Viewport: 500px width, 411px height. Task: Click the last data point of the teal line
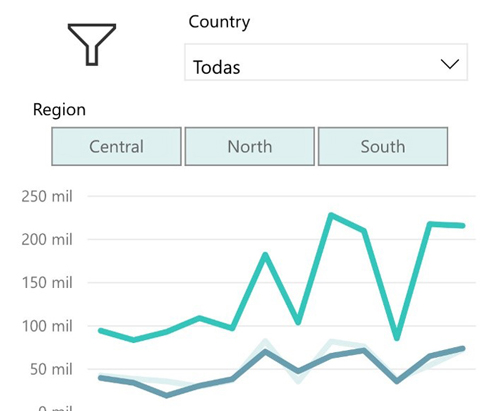pyautogui.click(x=463, y=226)
